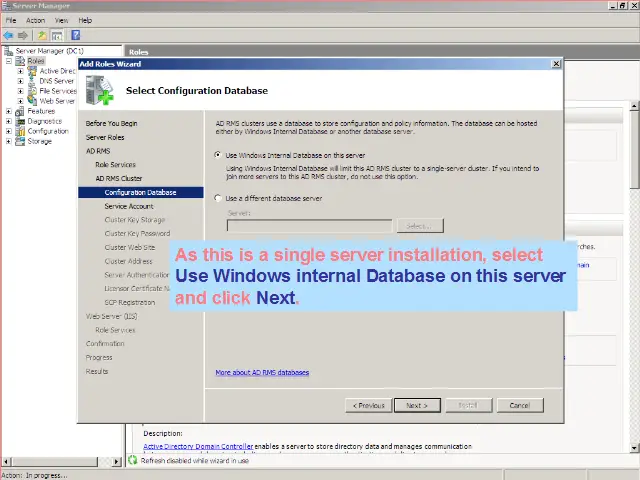This screenshot has width=640, height=480.
Task: Click Progress wizard step
Action: coord(99,358)
